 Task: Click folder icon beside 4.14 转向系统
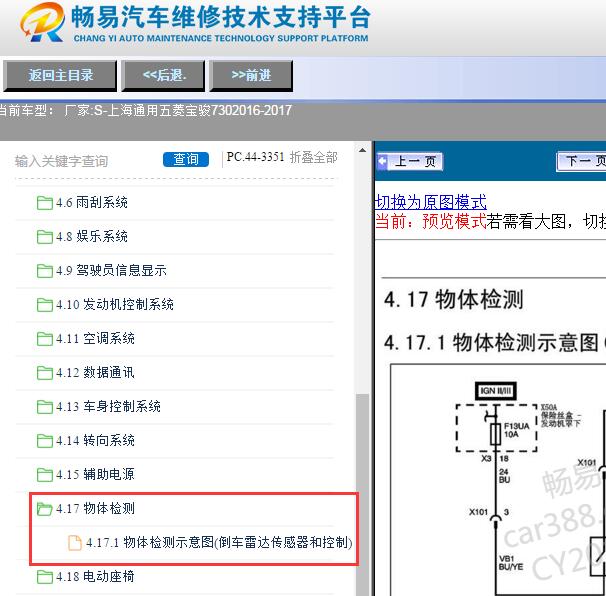tap(44, 441)
